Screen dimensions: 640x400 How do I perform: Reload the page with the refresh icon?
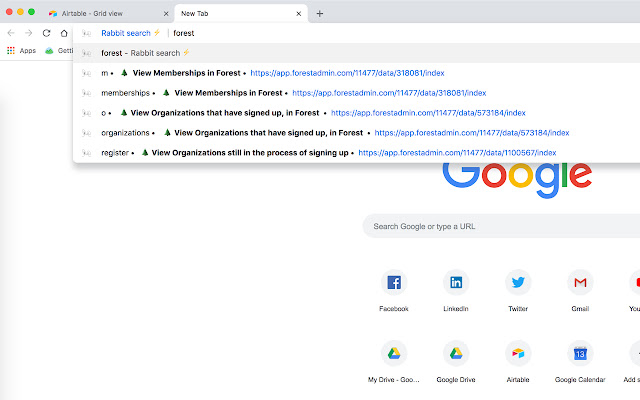tap(47, 33)
